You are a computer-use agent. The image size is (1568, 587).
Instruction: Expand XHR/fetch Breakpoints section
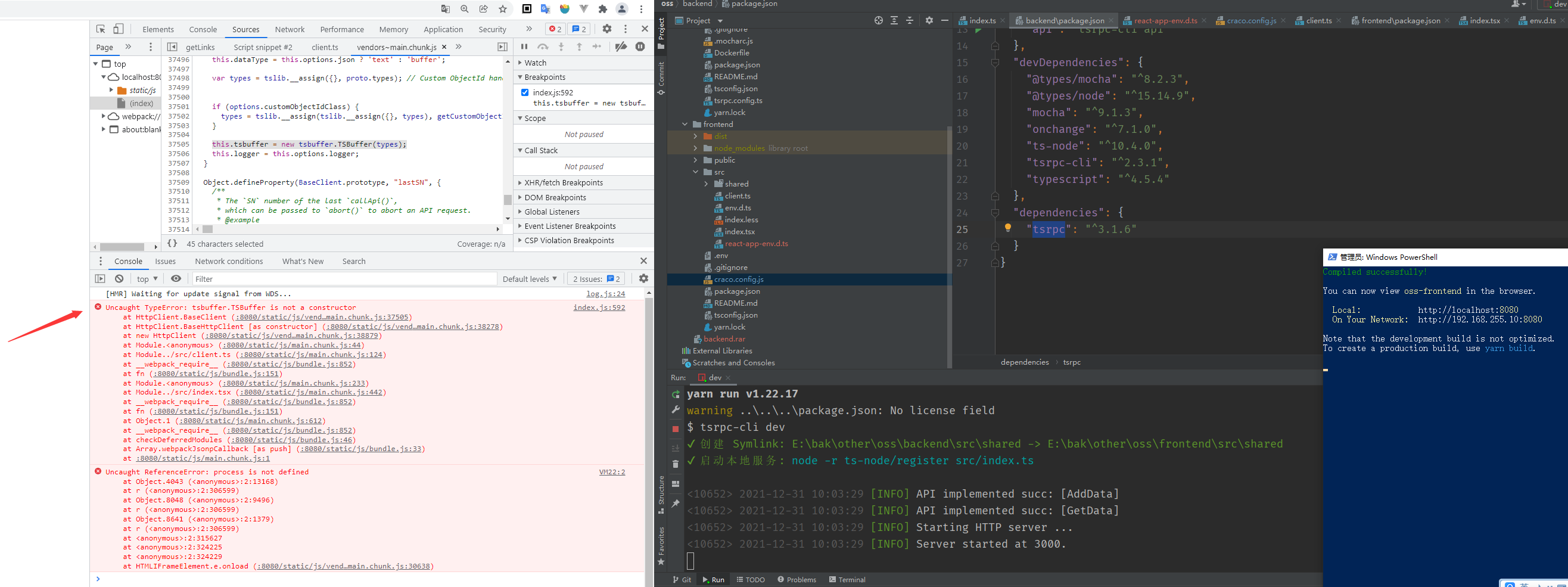520,183
